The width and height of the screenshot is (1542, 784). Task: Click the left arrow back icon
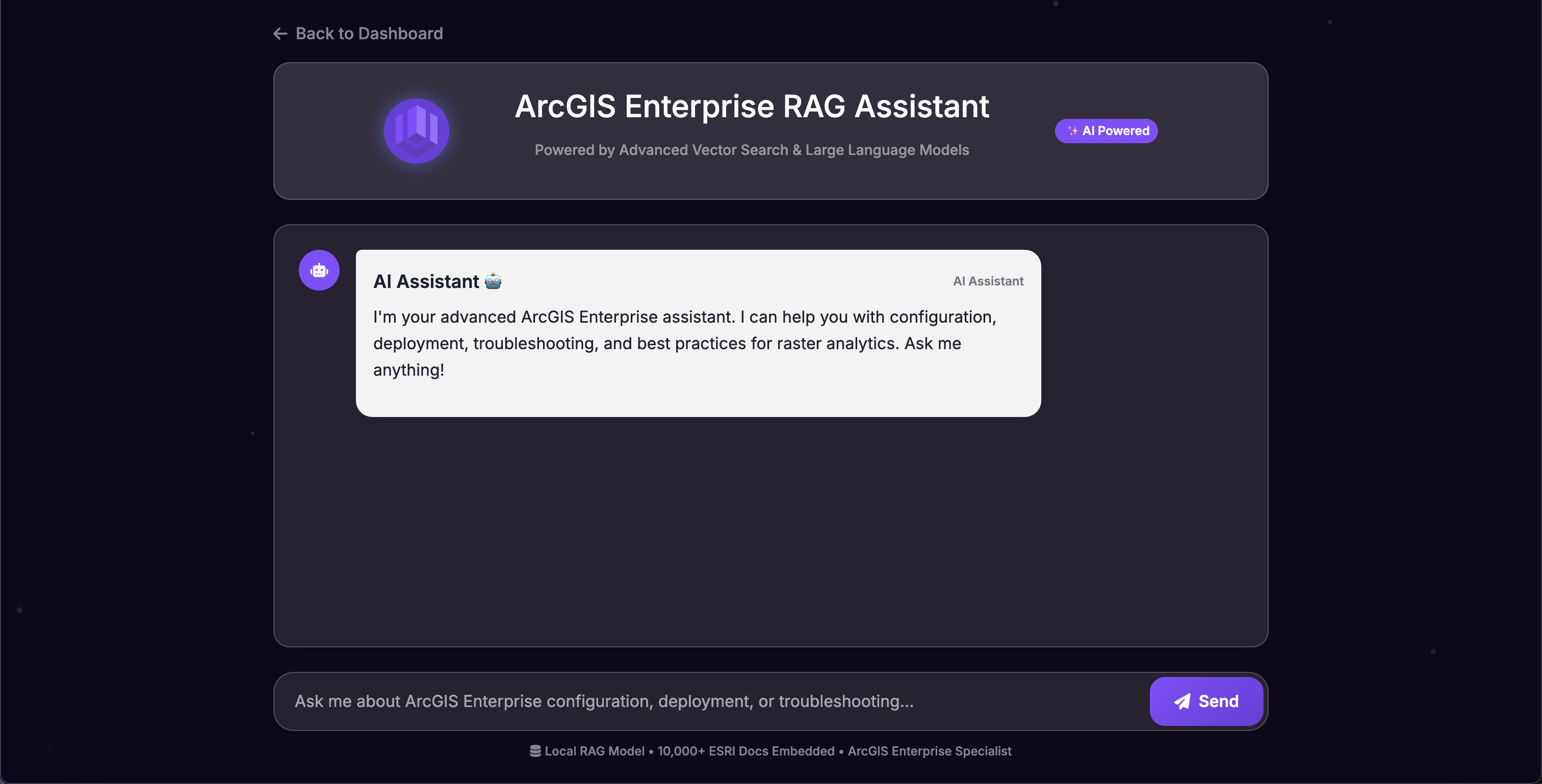coord(280,34)
